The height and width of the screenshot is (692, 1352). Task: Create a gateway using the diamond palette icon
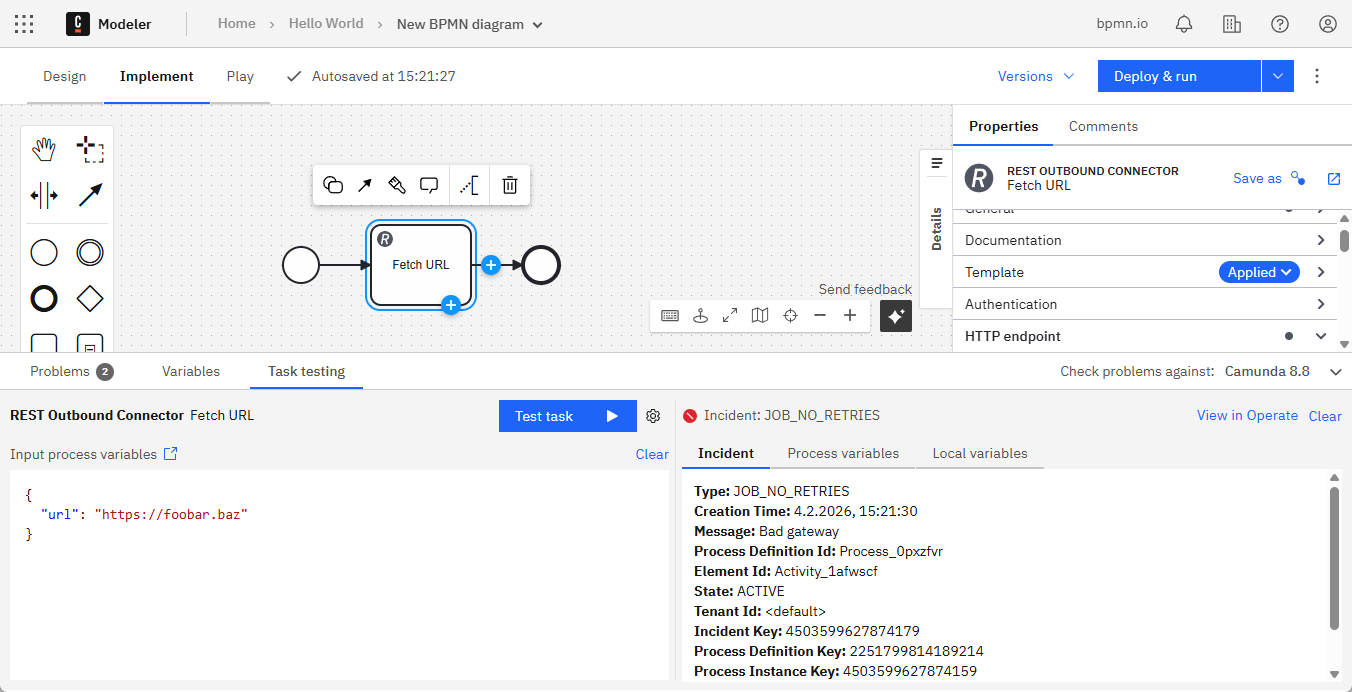90,298
